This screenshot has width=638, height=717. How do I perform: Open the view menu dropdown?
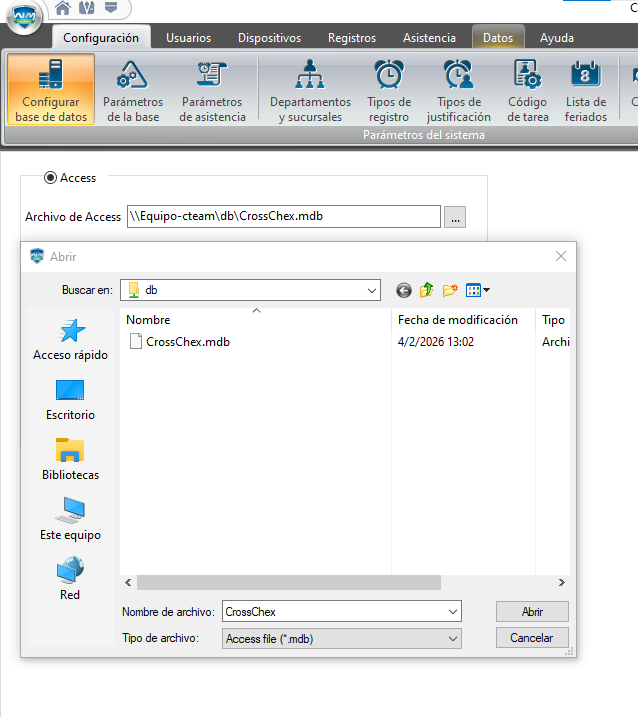pyautogui.click(x=477, y=290)
